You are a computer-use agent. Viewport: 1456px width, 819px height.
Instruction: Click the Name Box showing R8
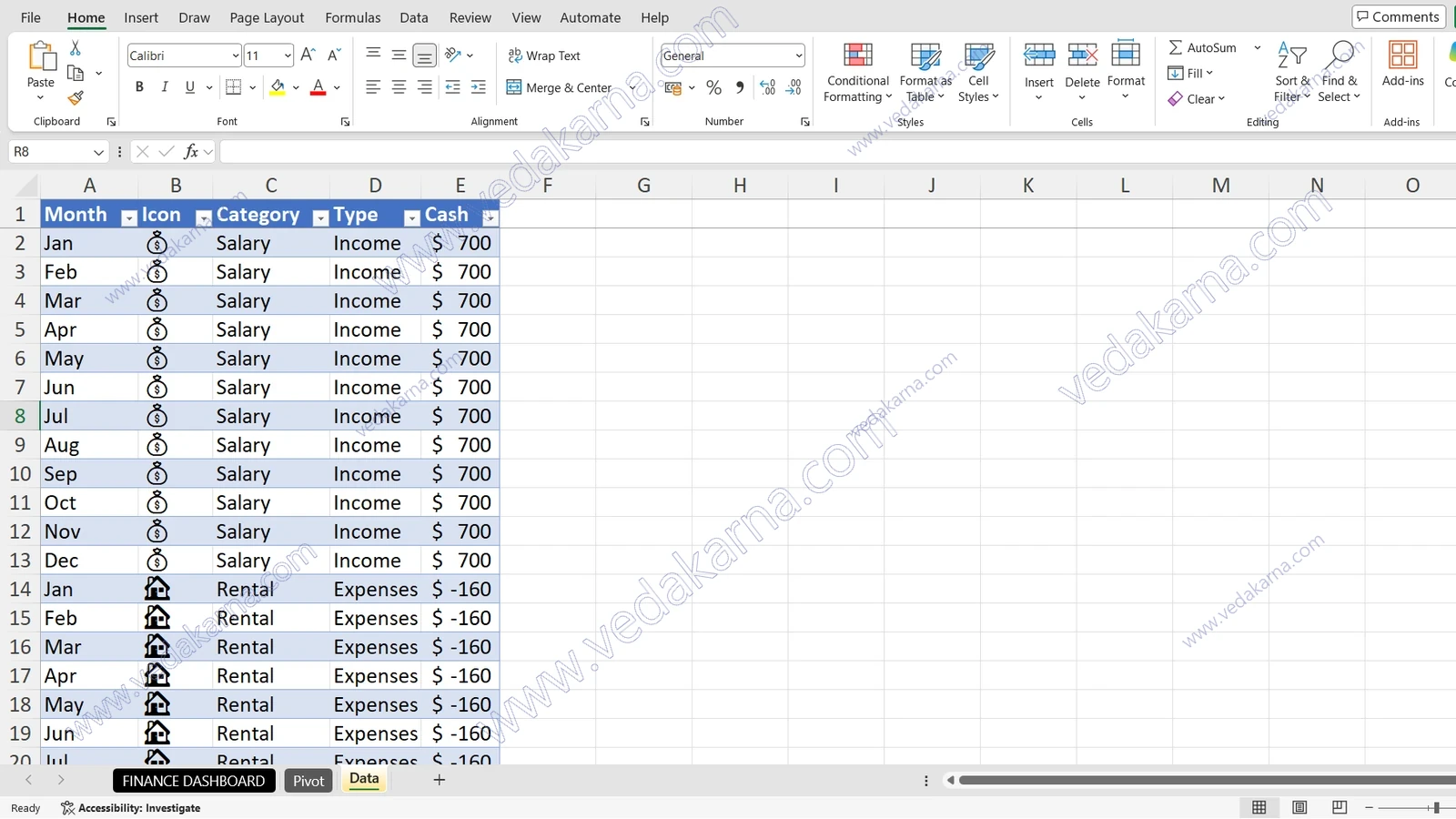[x=58, y=151]
